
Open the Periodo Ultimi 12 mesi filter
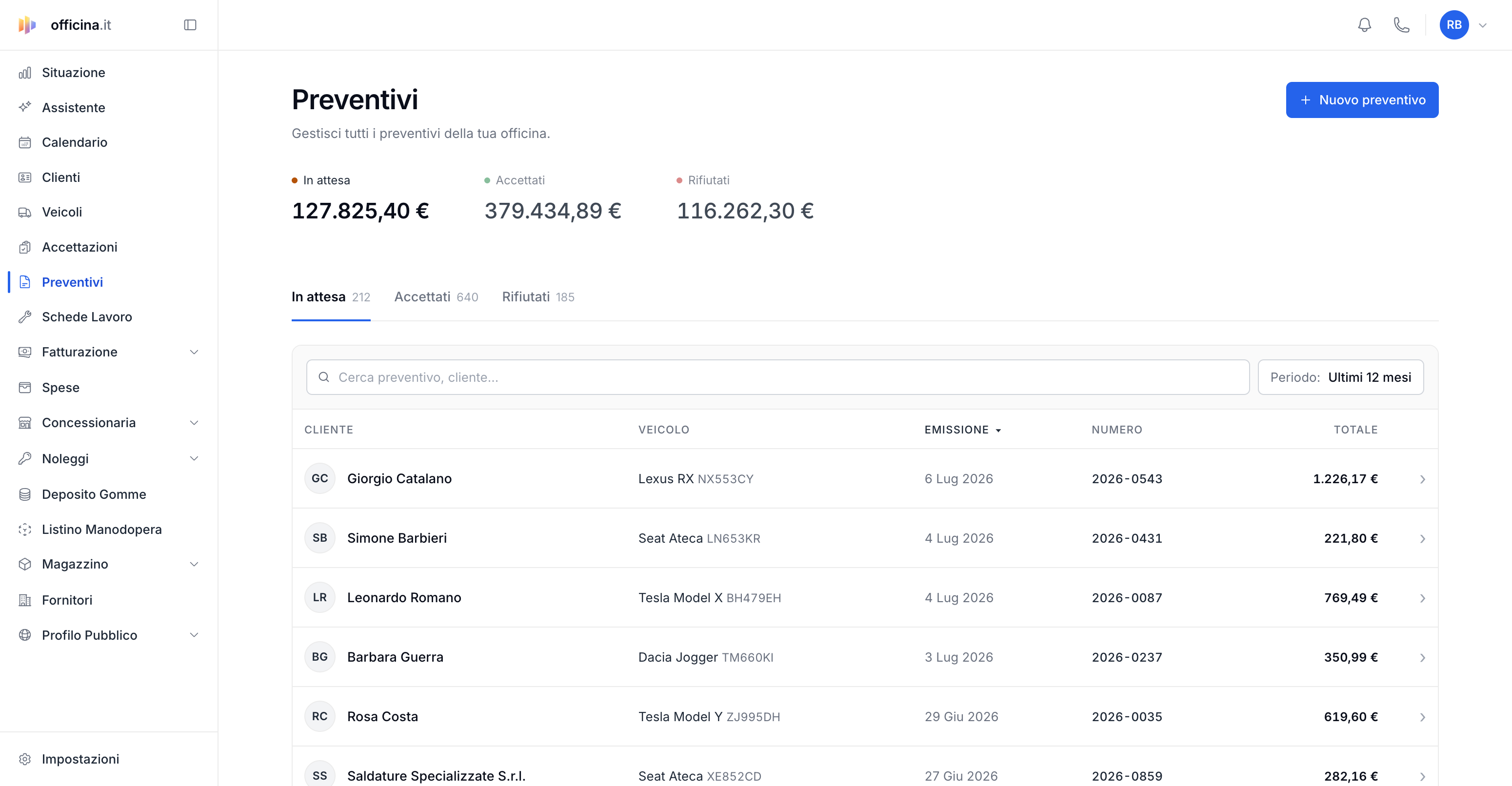coord(1340,377)
